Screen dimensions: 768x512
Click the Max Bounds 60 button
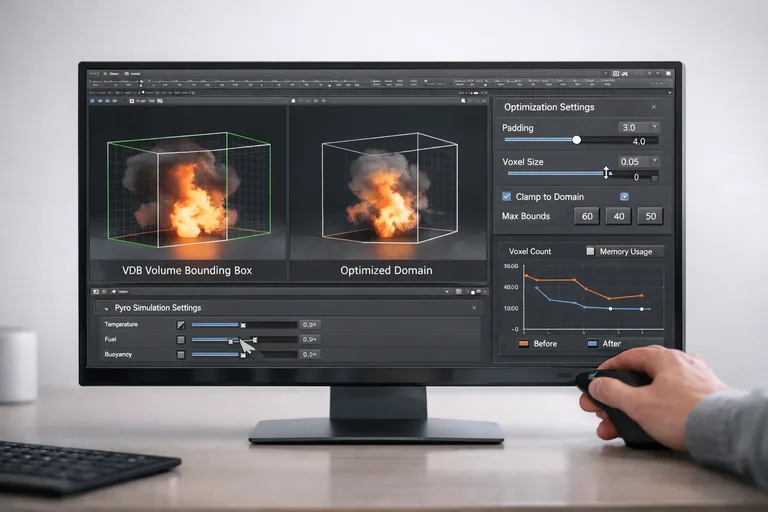pos(586,216)
